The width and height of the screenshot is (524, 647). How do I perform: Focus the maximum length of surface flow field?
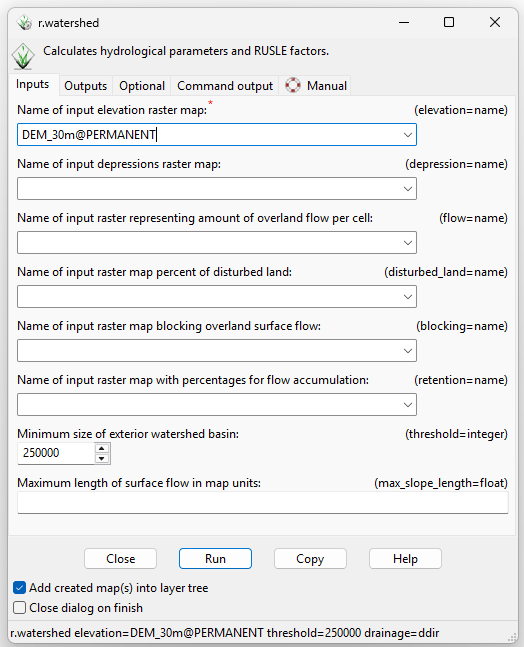click(x=263, y=503)
